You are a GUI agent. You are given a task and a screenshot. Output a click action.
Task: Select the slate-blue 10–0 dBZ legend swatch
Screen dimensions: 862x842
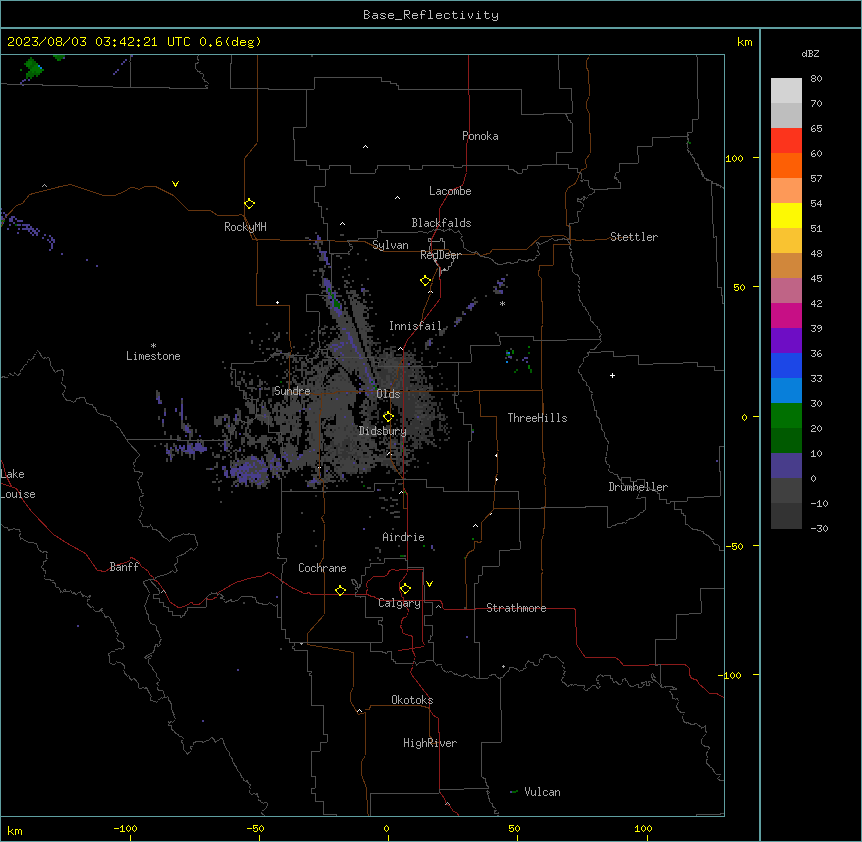[x=786, y=466]
